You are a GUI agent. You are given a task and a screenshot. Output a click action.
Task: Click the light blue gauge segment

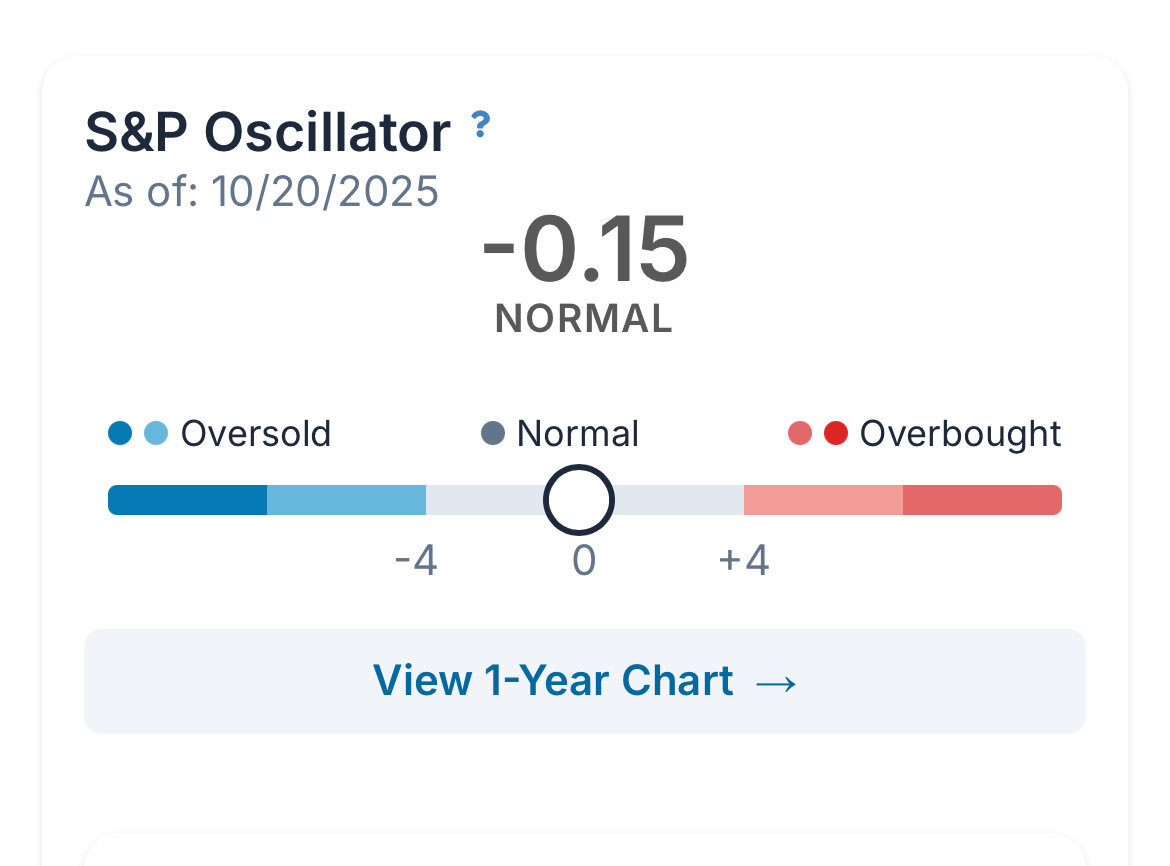point(346,500)
